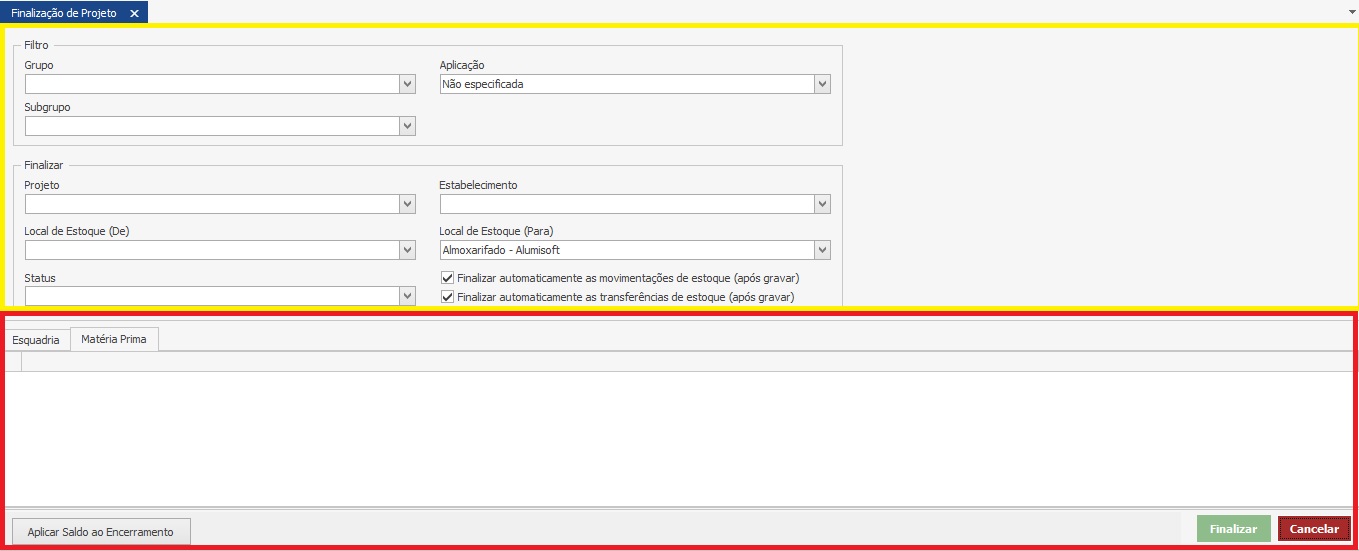The image size is (1359, 551).
Task: Select the Finalização de Projeto document tab
Action: [63, 13]
